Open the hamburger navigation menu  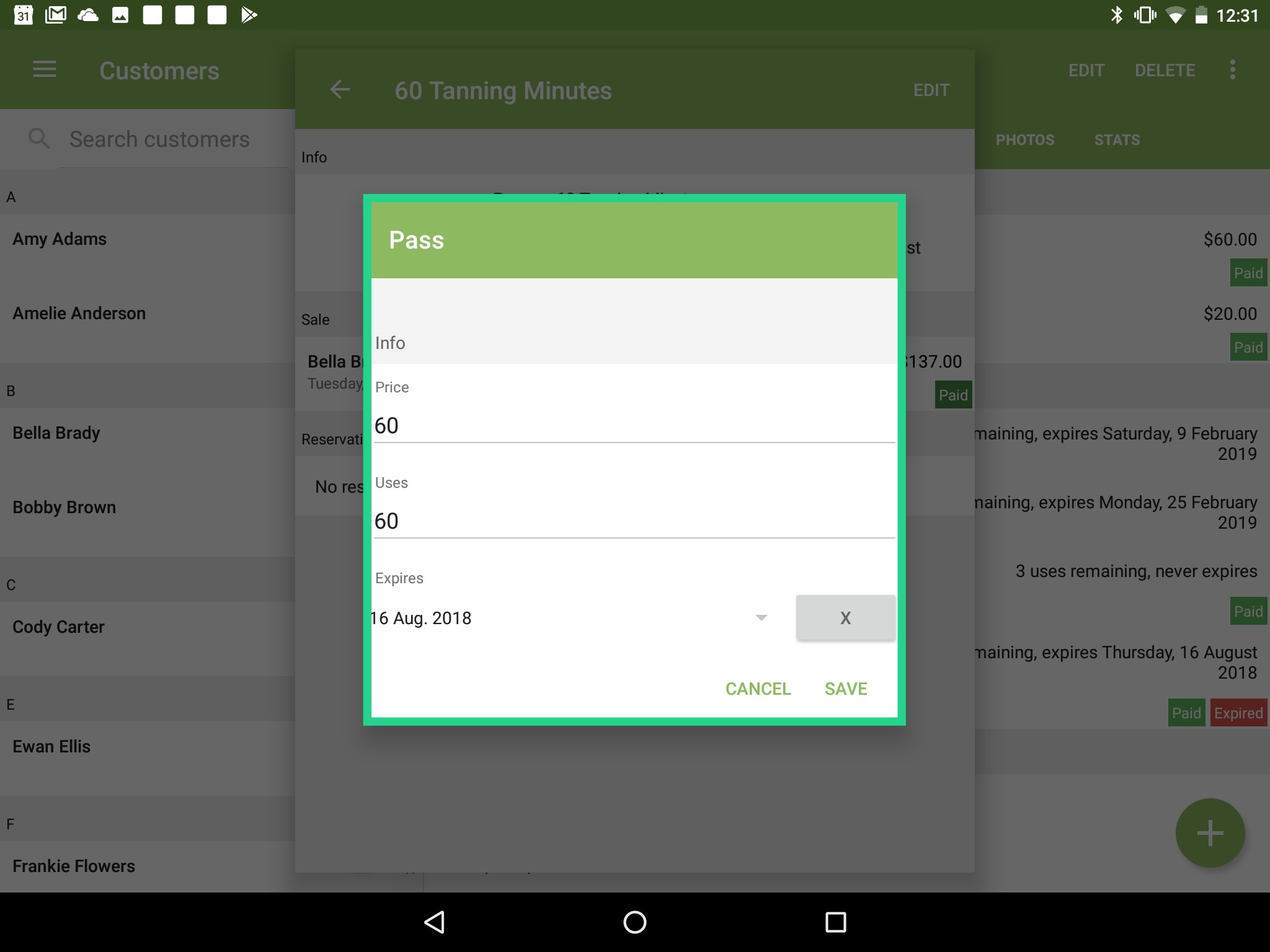(x=45, y=70)
